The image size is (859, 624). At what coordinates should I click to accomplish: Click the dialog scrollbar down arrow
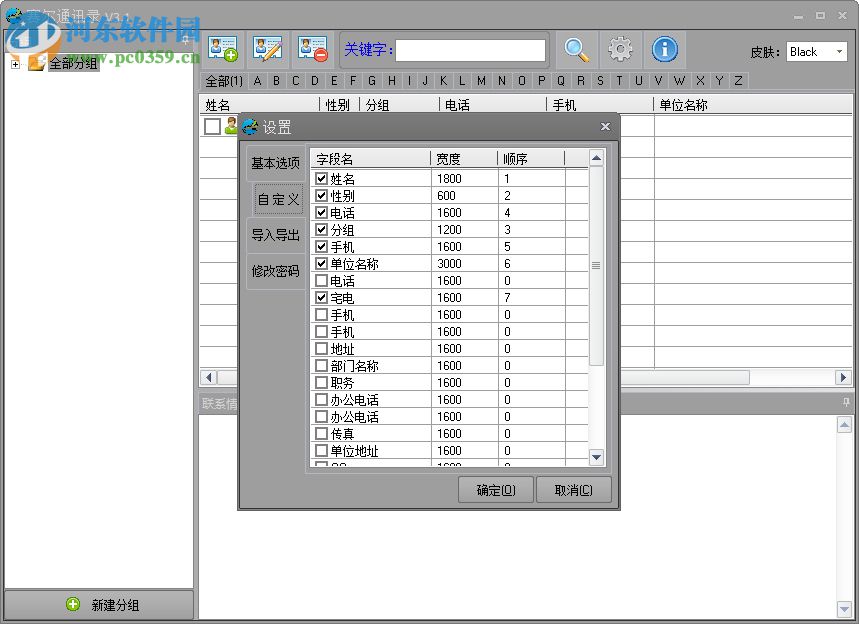point(595,457)
